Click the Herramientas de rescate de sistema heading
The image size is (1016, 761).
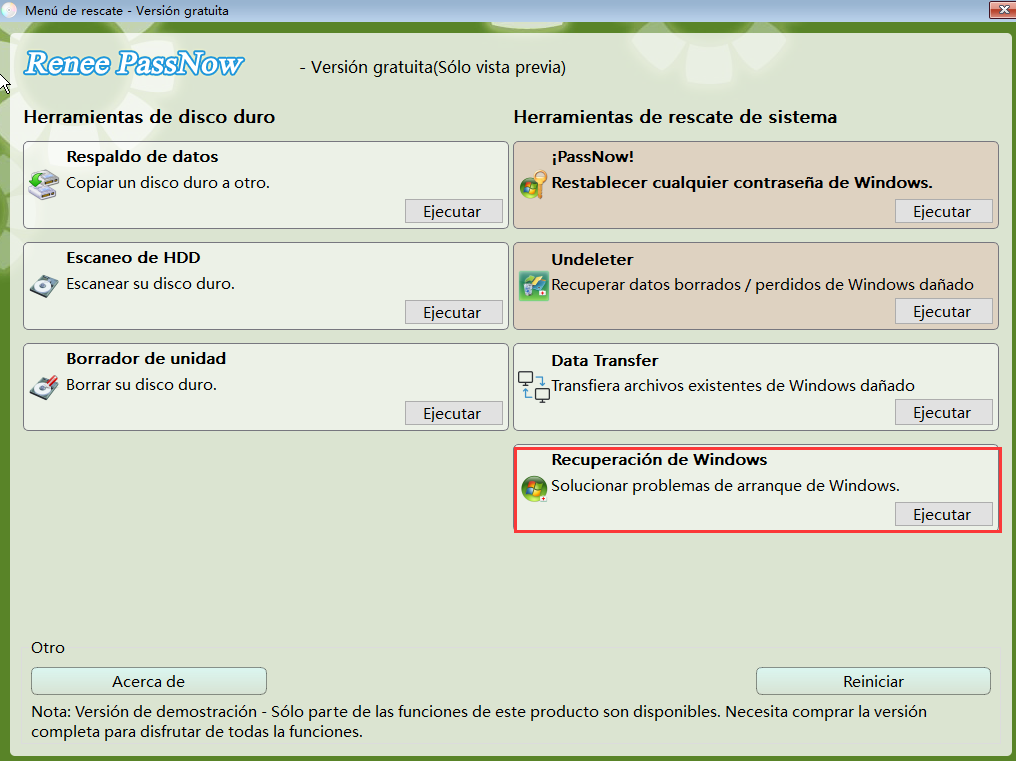675,117
